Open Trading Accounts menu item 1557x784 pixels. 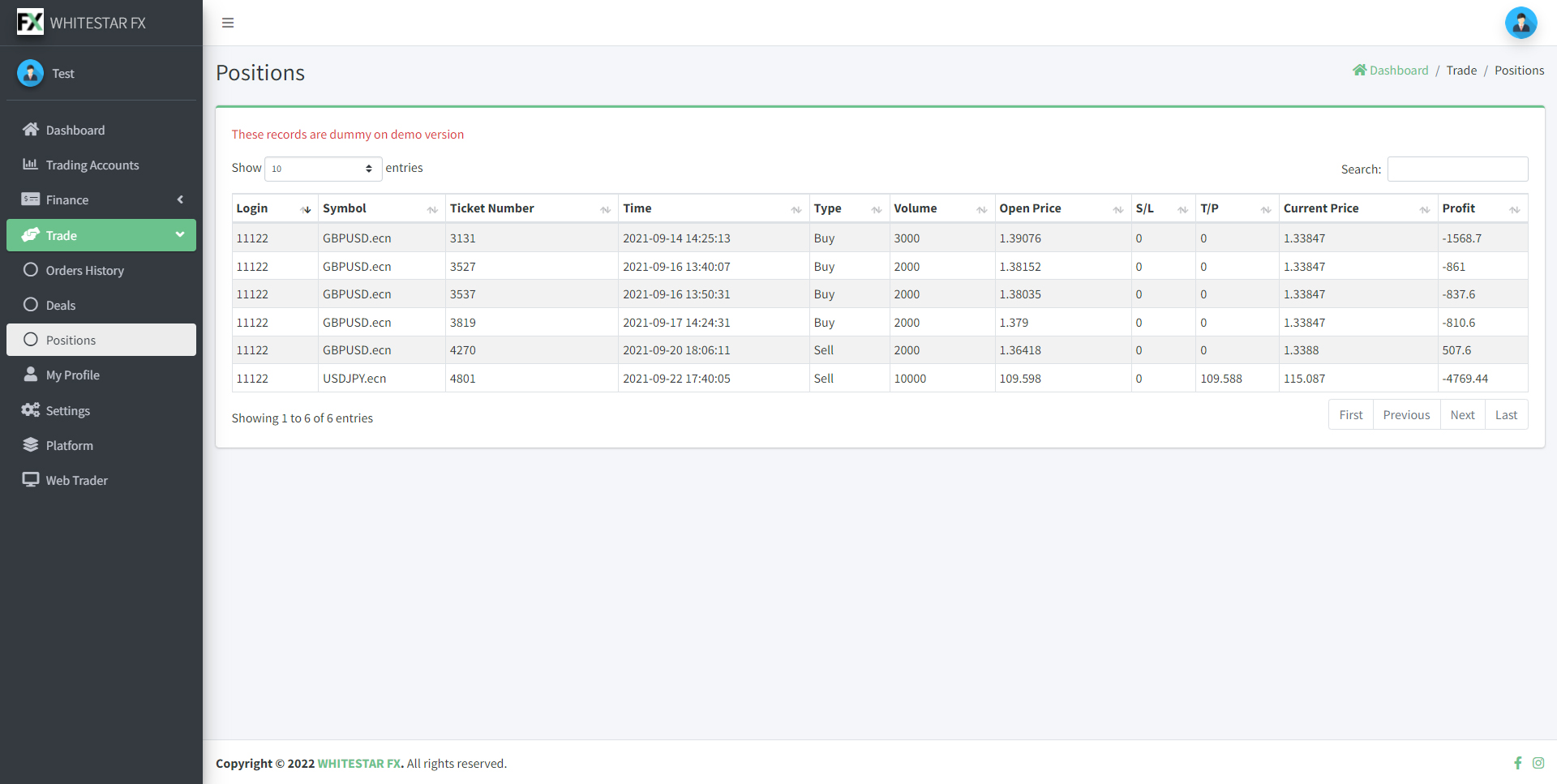coord(101,165)
